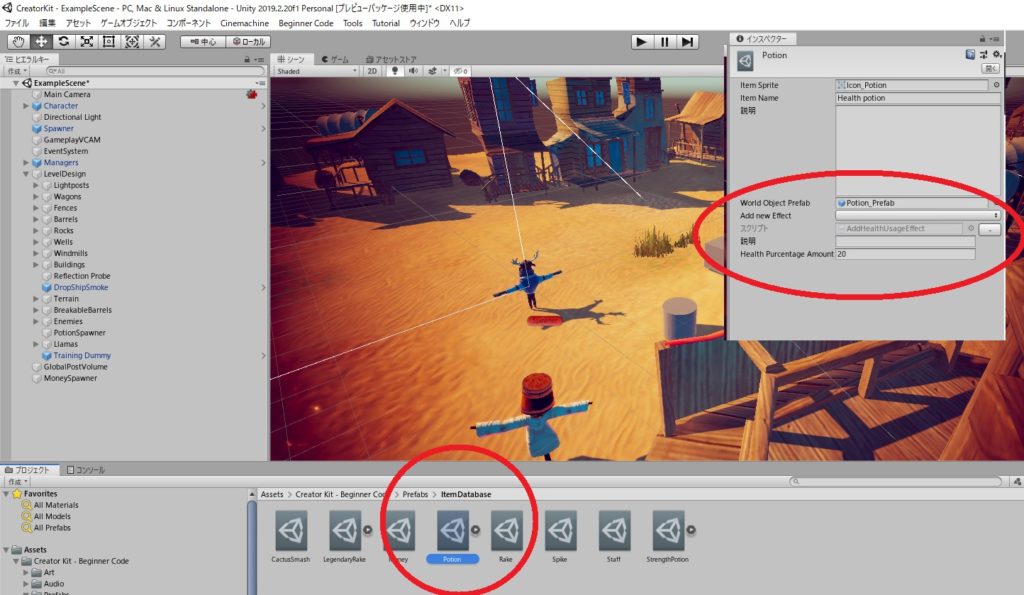1024x595 pixels.
Task: Switch to the ゲーム tab
Action: point(335,59)
